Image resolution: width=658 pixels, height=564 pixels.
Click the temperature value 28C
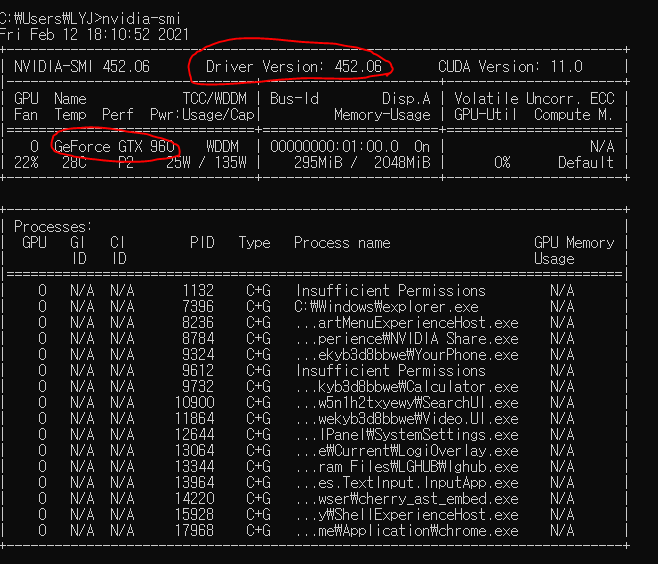74,162
